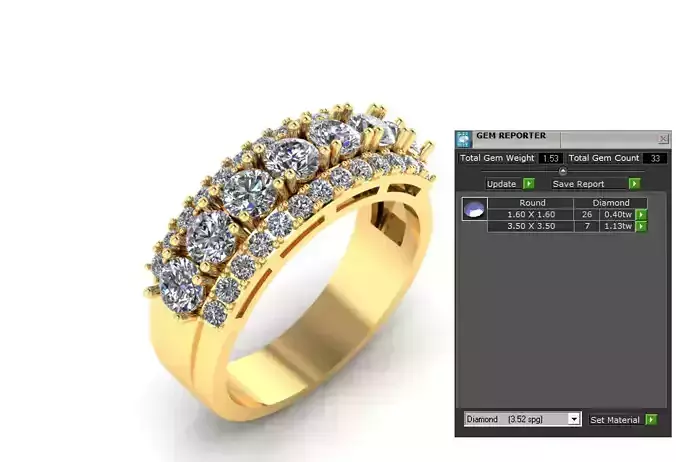Click green arrow in the 1.13tw row
Screen dimensions: 676x462
coord(641,226)
